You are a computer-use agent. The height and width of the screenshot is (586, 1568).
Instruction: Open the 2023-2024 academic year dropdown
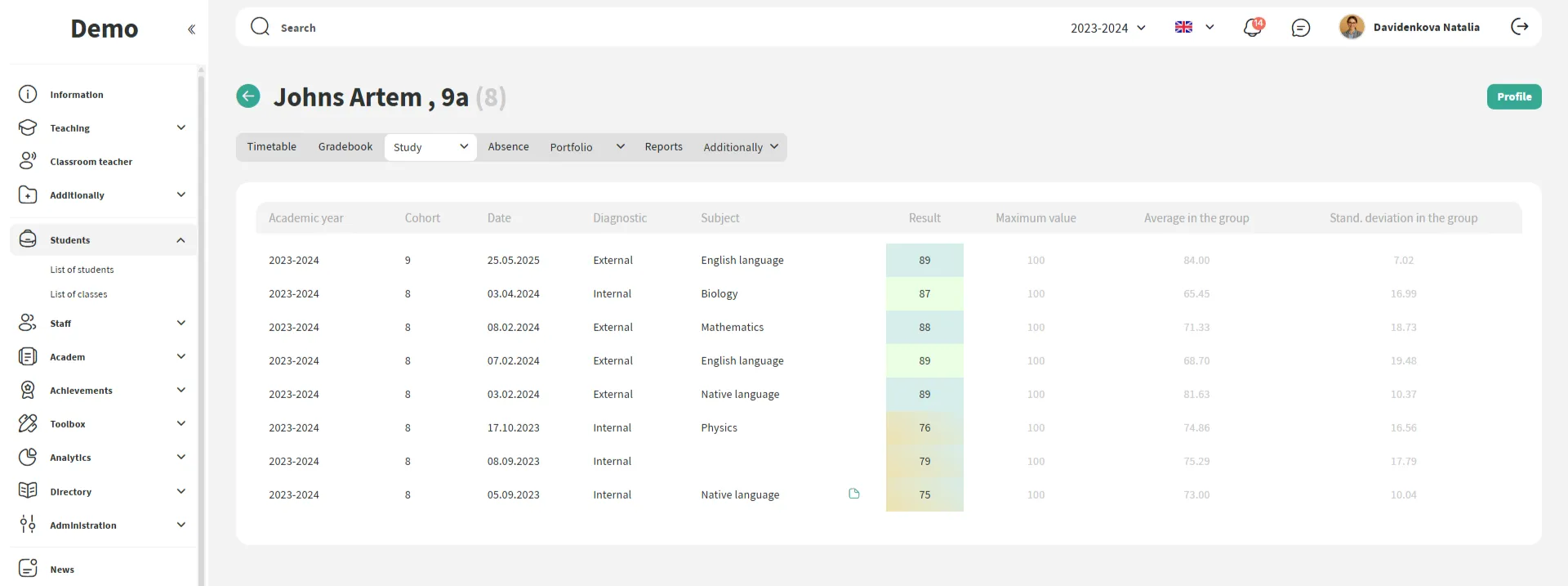click(1107, 28)
